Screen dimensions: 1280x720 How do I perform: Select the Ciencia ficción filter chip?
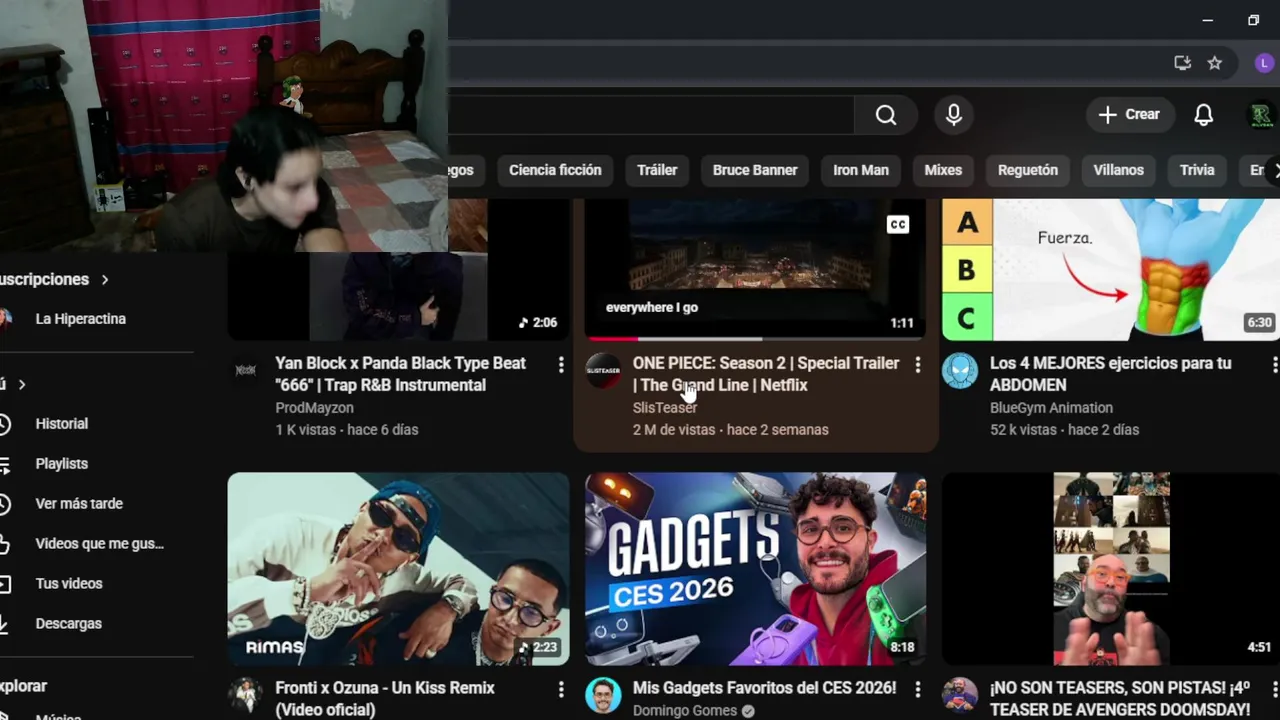coord(555,170)
